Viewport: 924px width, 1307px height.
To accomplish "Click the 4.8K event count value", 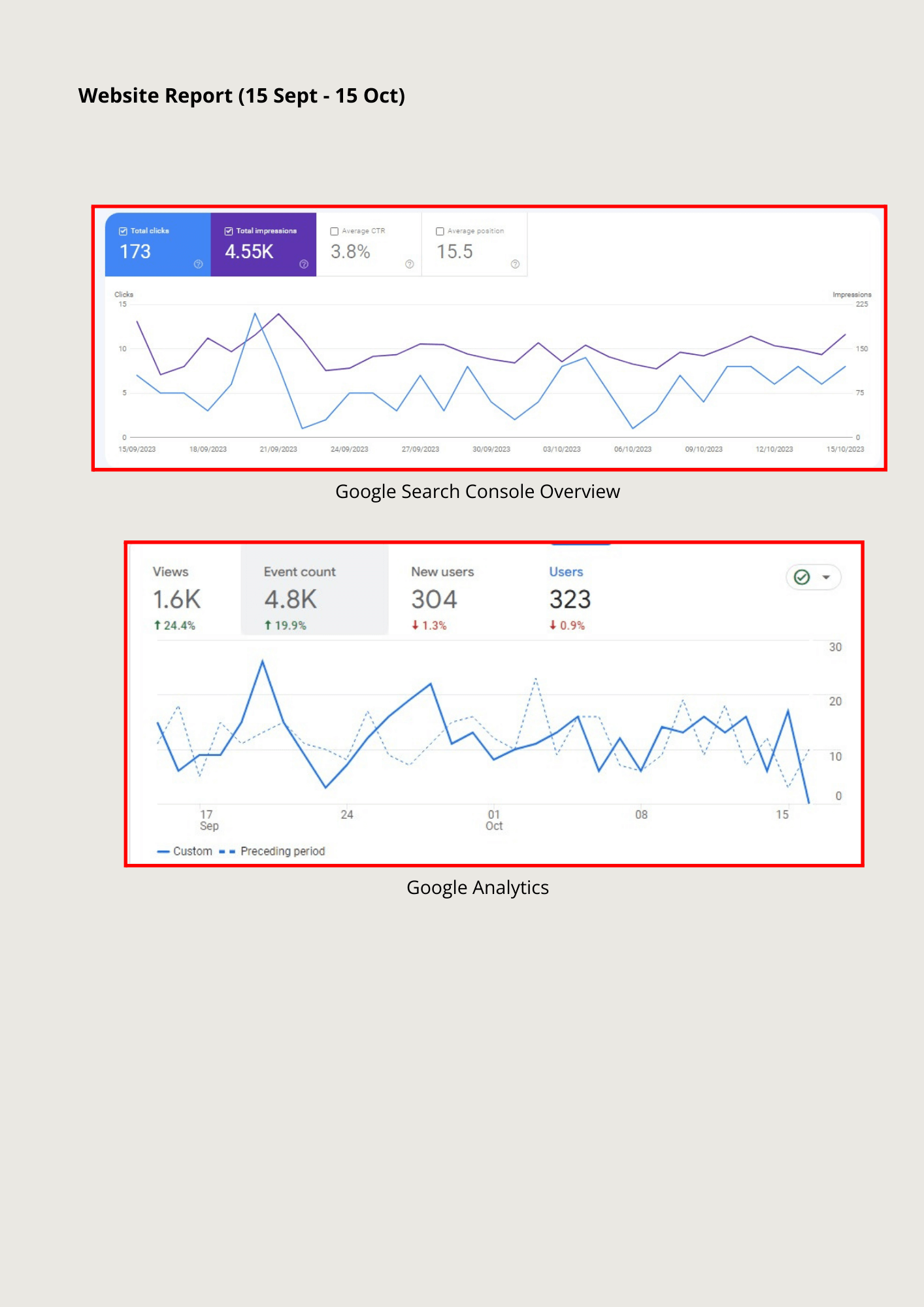I will pyautogui.click(x=290, y=599).
